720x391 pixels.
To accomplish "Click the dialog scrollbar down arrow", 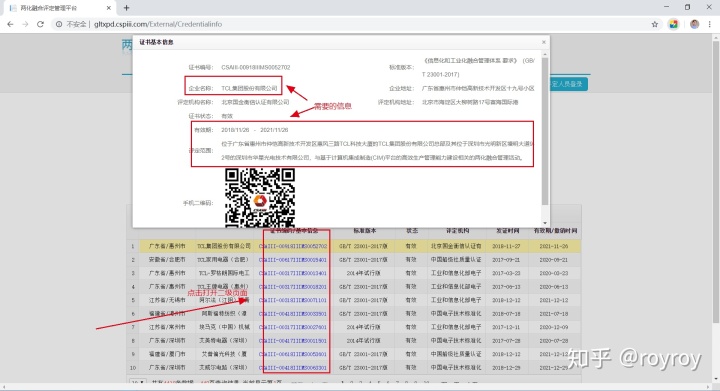I will [x=545, y=223].
